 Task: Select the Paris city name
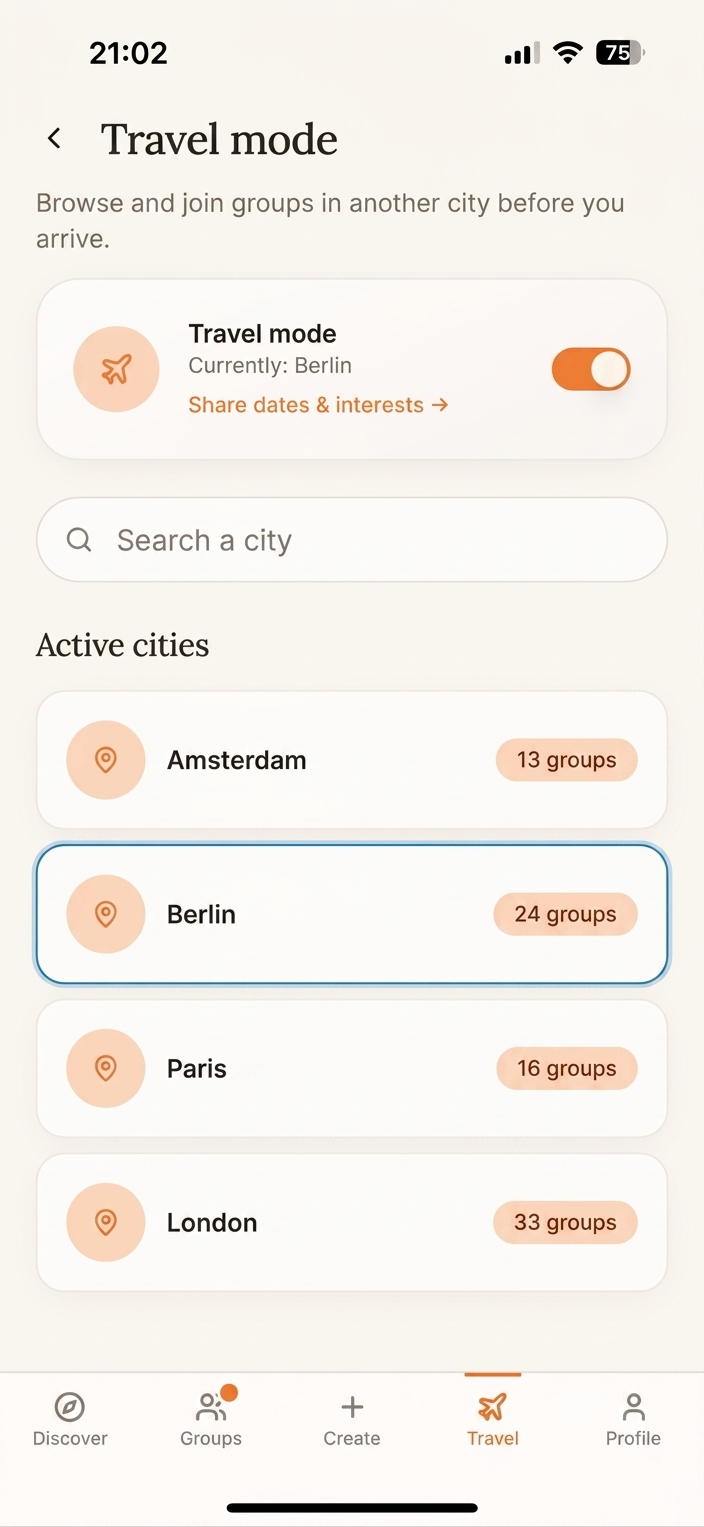point(197,1068)
